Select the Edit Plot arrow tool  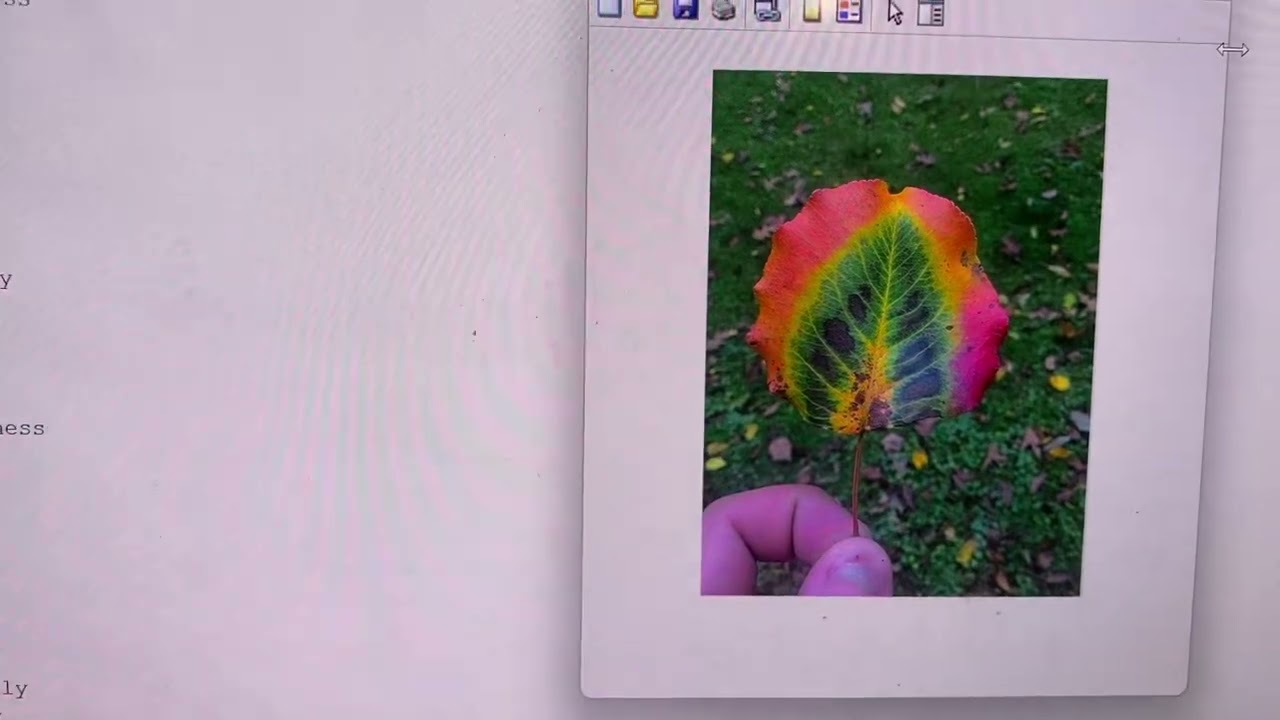894,11
